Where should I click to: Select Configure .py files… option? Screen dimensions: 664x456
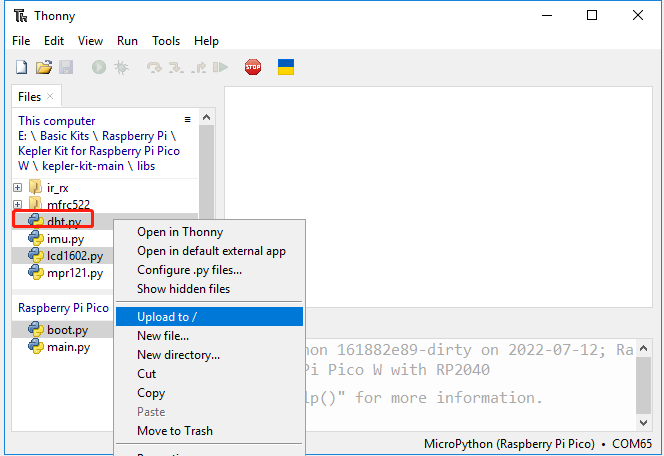[210, 270]
